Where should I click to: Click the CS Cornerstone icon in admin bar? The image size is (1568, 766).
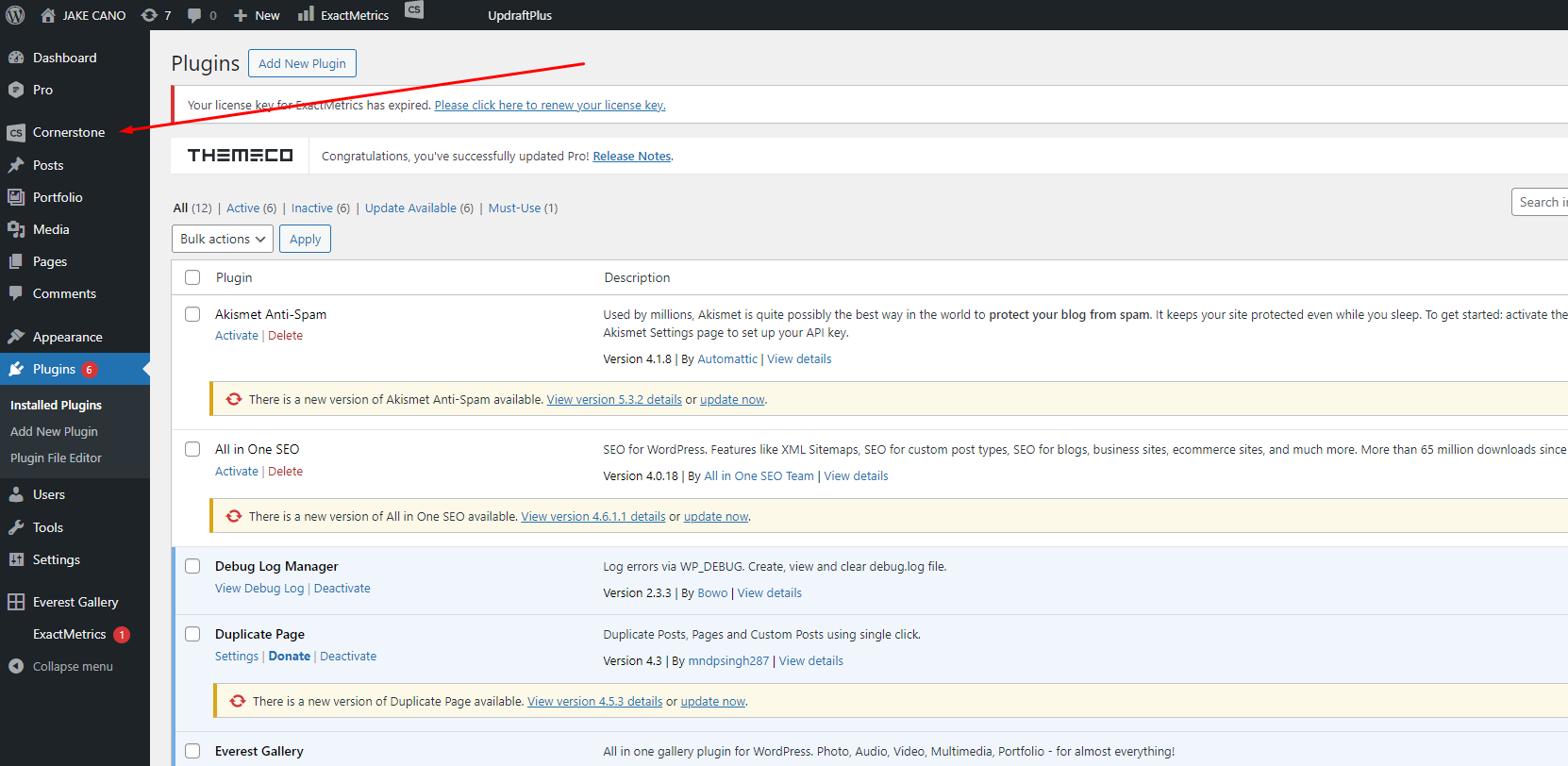pyautogui.click(x=414, y=9)
